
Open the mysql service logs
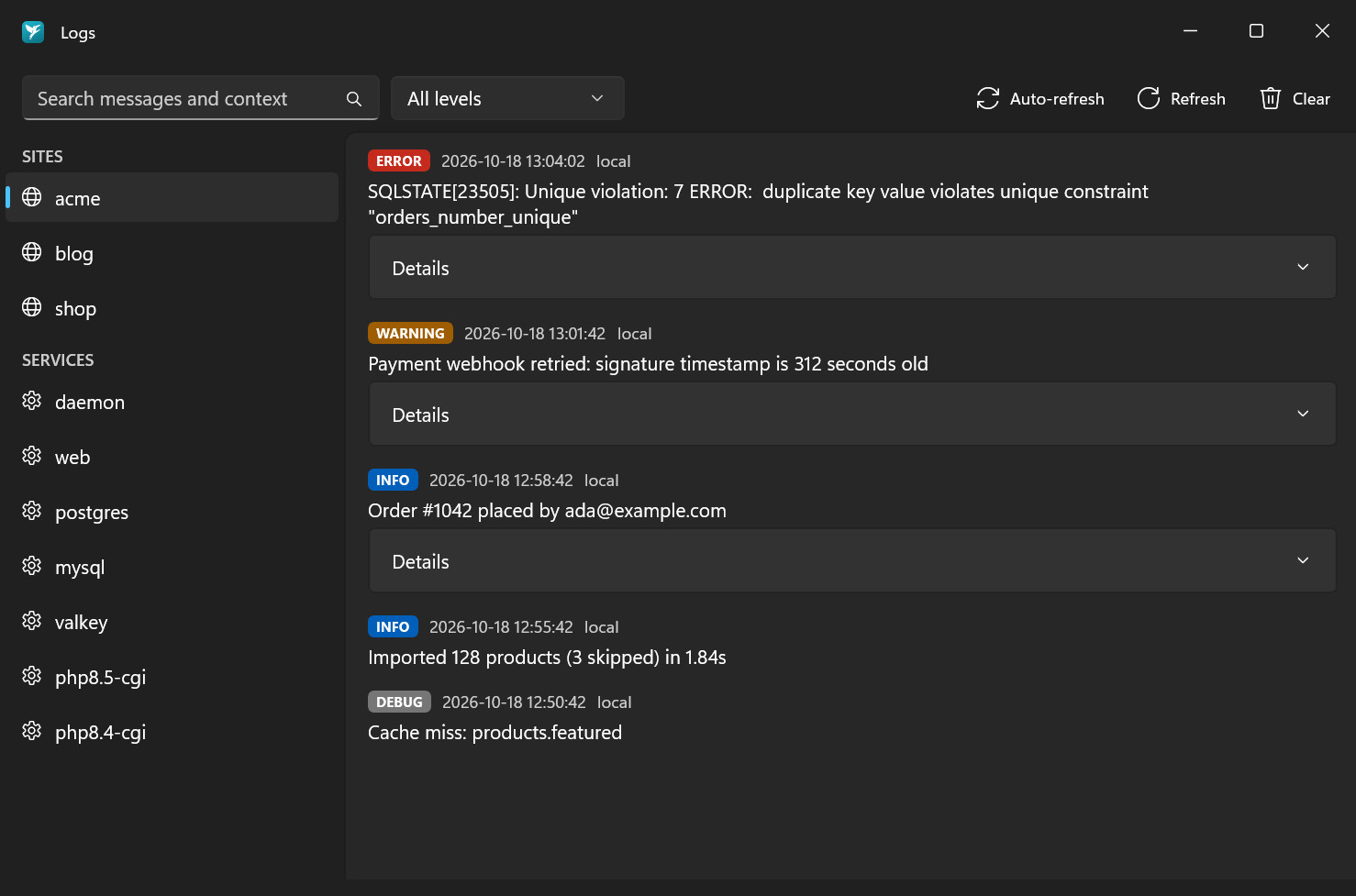pos(172,567)
